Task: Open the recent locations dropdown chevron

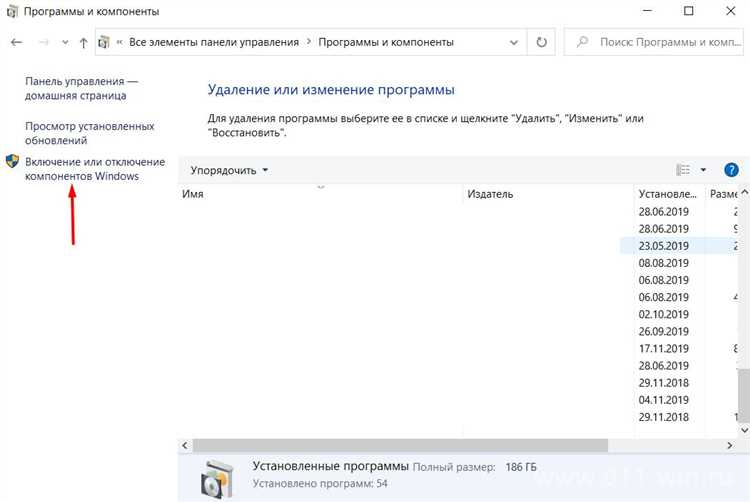Action: (x=64, y=43)
